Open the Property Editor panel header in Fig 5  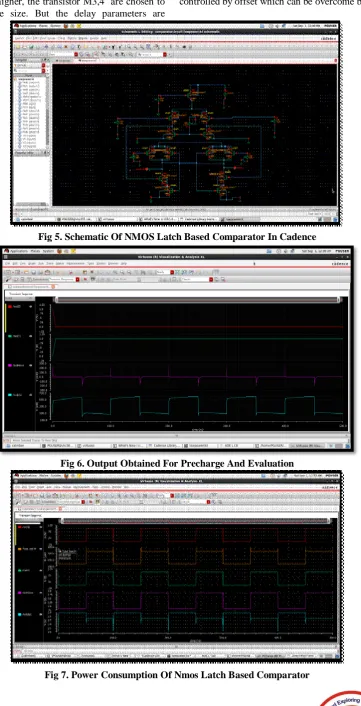click(32, 153)
